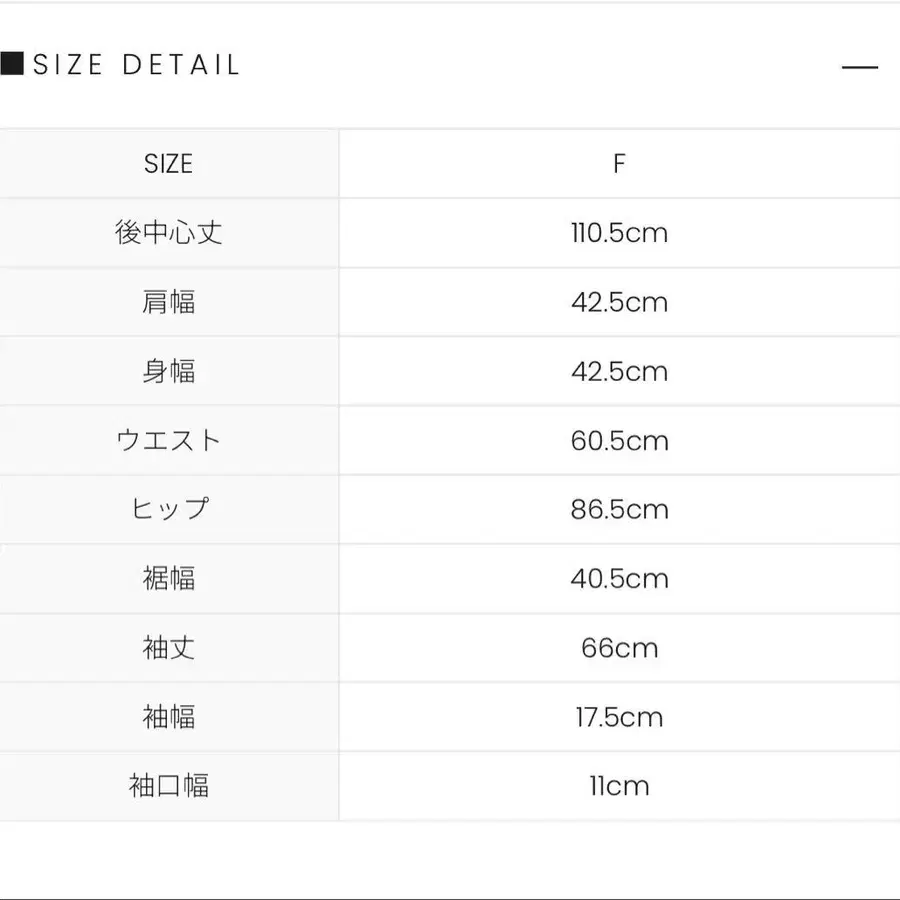Click the ヒップ row label

point(168,509)
